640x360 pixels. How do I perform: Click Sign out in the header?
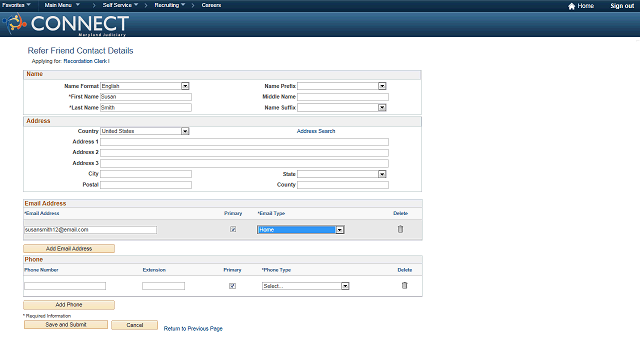(x=622, y=6)
